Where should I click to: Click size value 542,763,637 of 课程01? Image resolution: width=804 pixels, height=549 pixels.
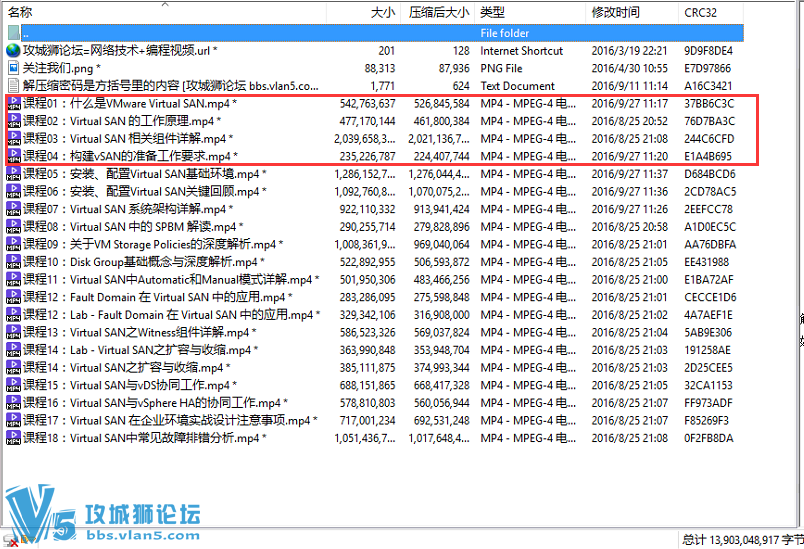tap(367, 104)
